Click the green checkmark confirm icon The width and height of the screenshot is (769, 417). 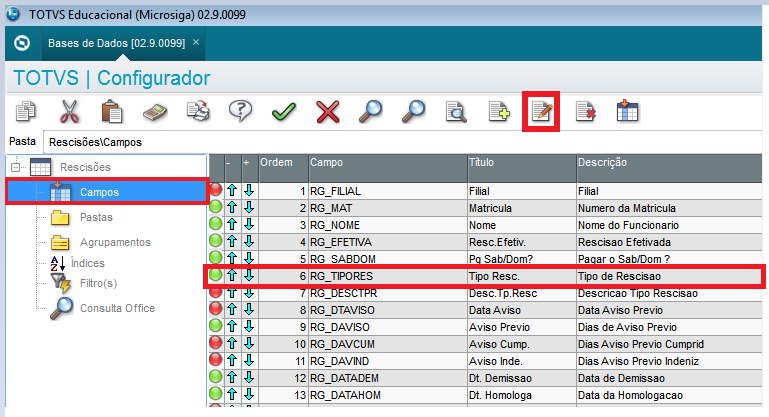[x=283, y=112]
